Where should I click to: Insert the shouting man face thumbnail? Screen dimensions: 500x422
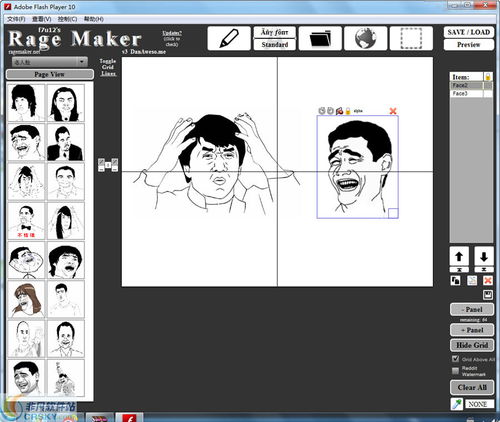pos(66,260)
